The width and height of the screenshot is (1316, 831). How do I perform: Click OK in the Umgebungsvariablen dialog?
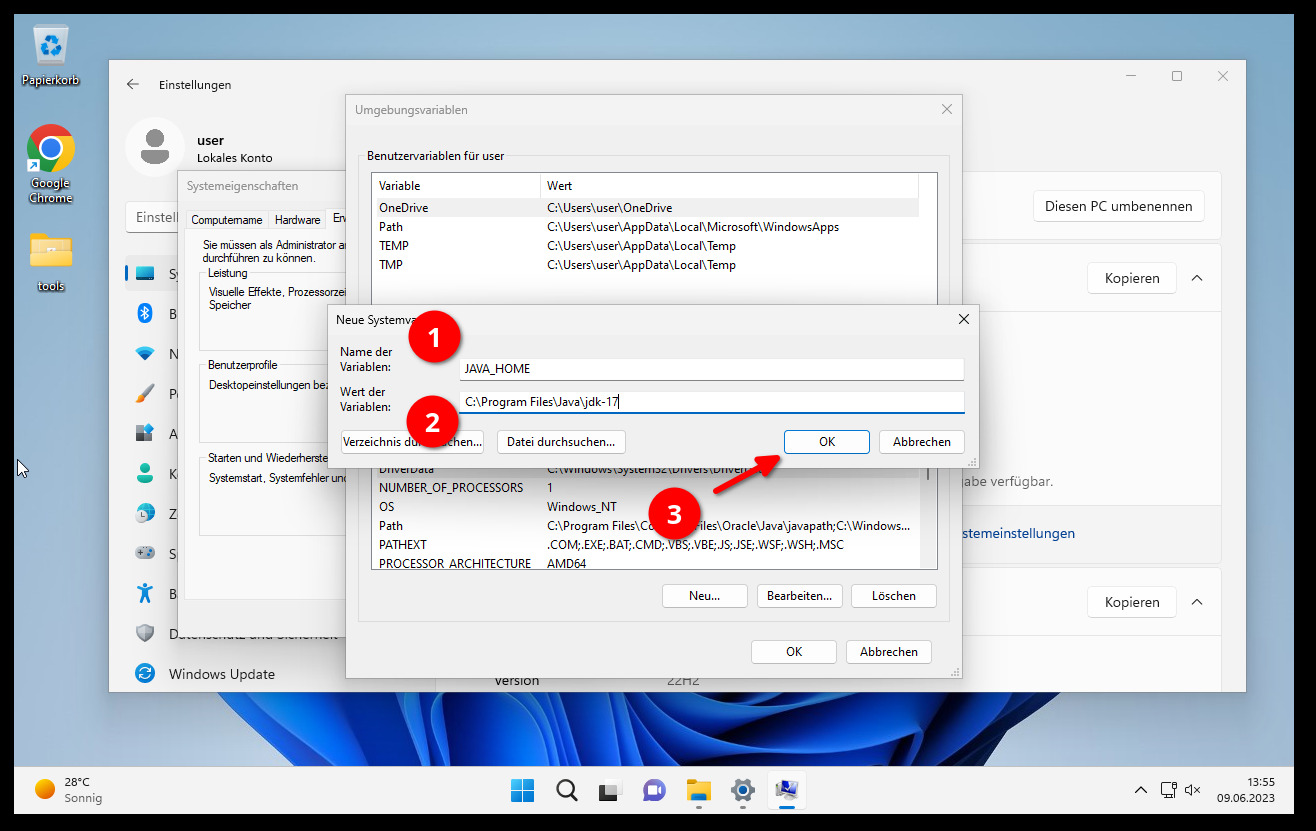tap(794, 651)
